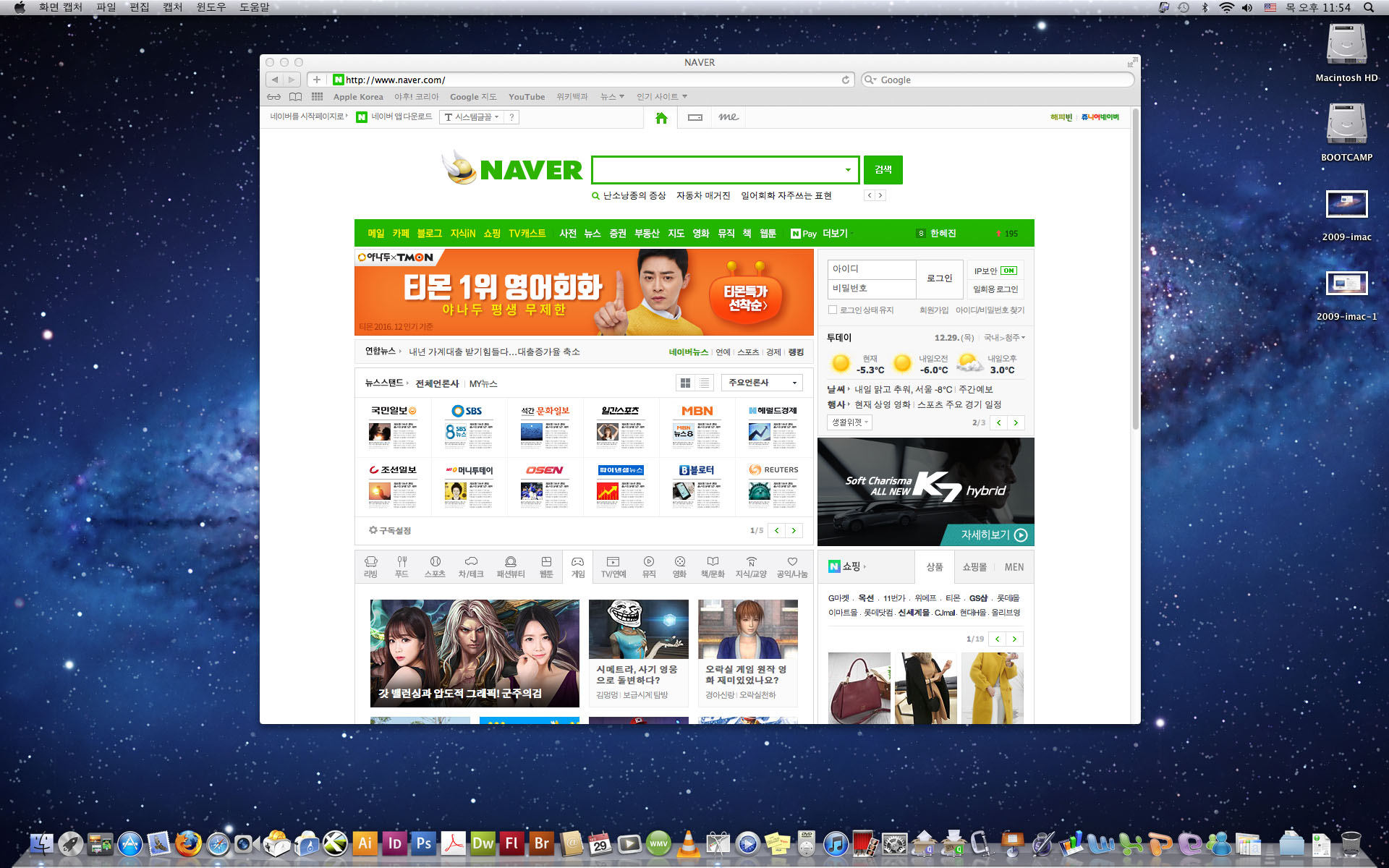Click the Safari reload page icon

845,80
